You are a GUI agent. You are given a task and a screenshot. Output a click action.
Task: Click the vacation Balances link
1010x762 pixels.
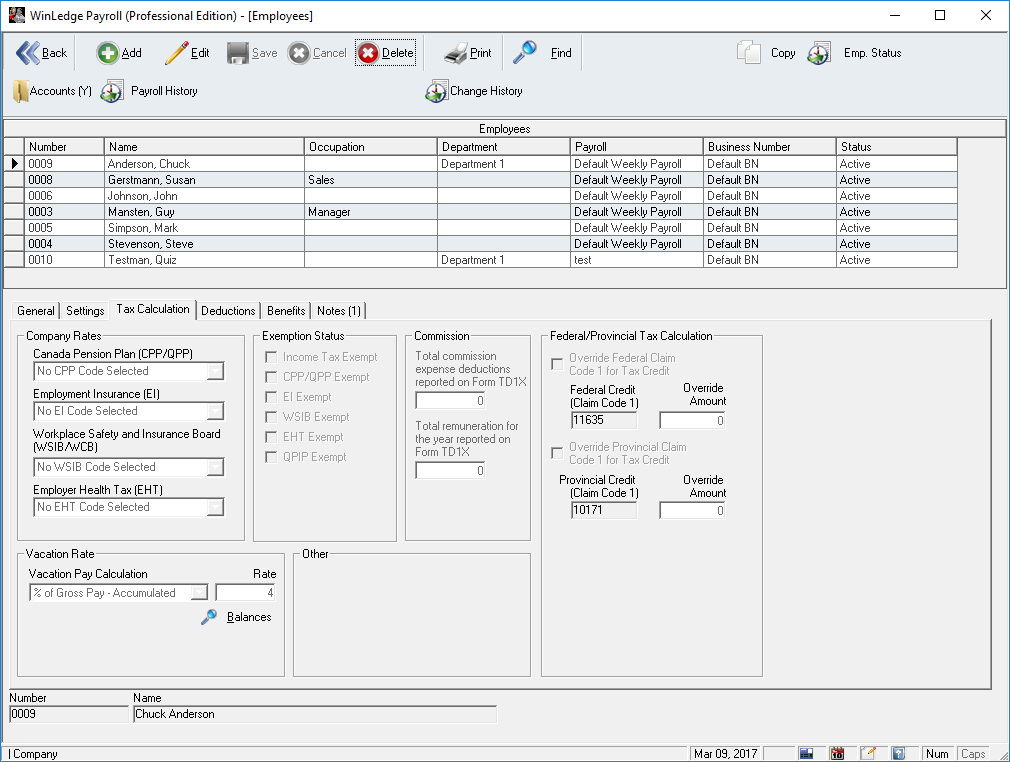coord(248,617)
